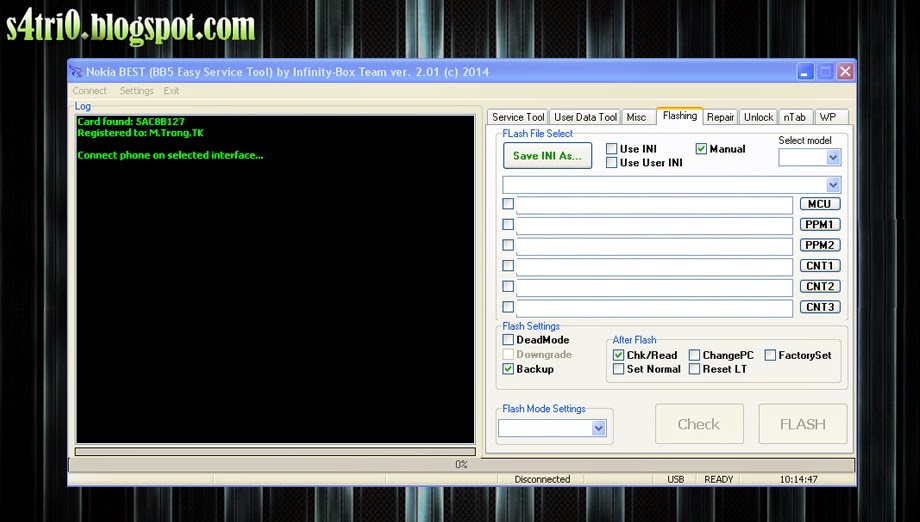Expand the Select model dropdown

[x=833, y=157]
